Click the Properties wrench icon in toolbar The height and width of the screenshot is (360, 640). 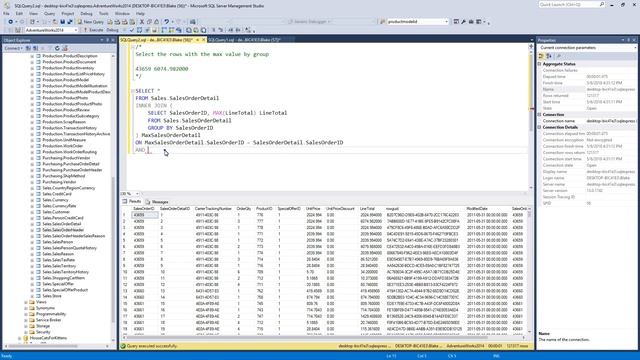click(x=464, y=22)
